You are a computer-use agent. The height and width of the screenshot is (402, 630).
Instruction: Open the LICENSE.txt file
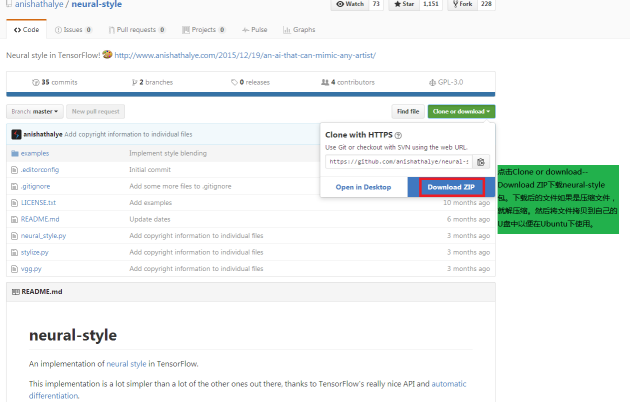38,203
